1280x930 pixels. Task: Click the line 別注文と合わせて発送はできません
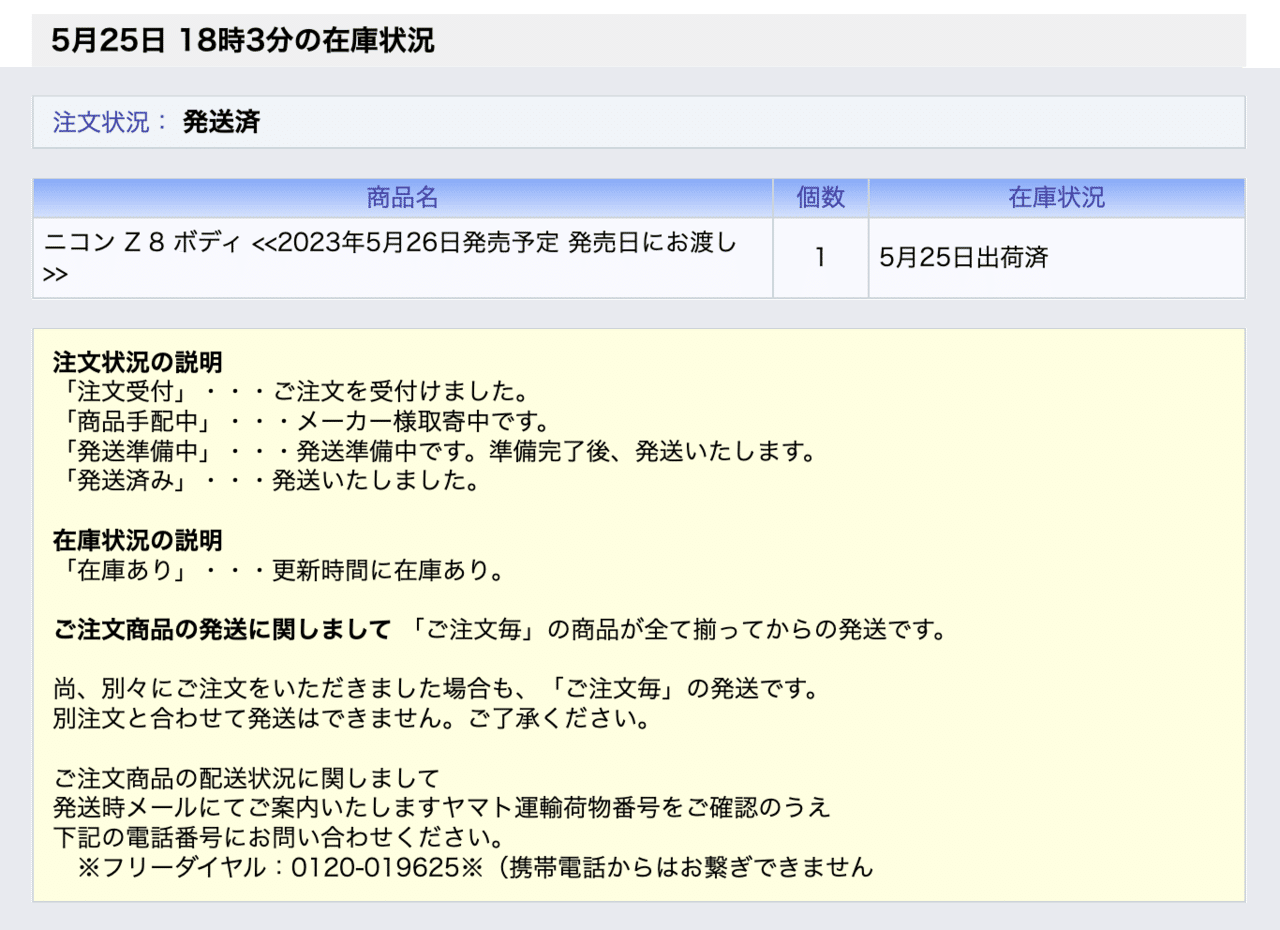(351, 721)
